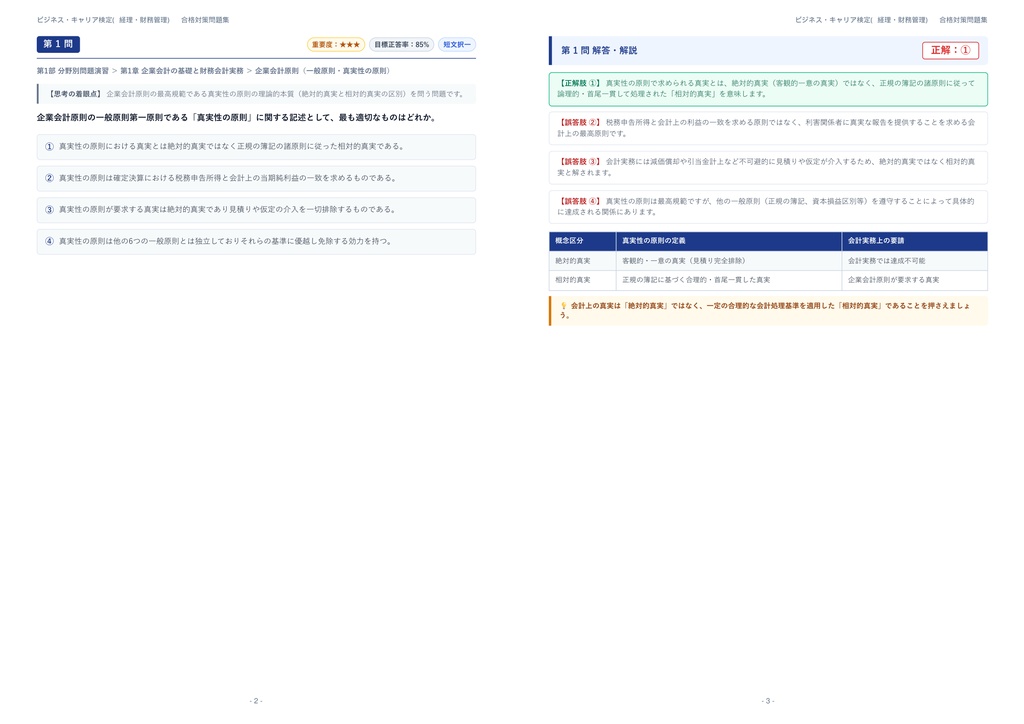Image resolution: width=1024 pixels, height=724 pixels.
Task: Open breadcrumb 第1部 分野別問題演習
Action: click(73, 71)
